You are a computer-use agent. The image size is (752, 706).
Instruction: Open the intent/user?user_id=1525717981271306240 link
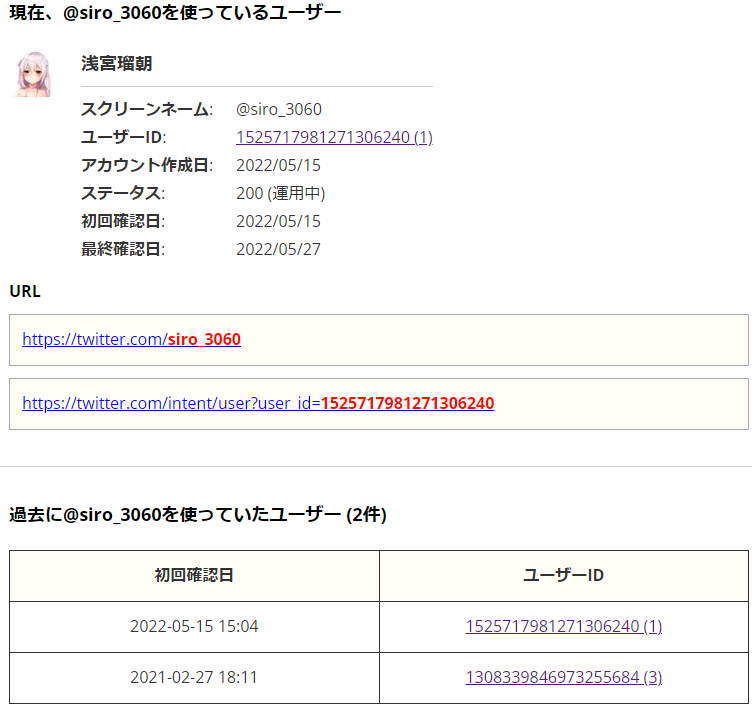click(258, 403)
